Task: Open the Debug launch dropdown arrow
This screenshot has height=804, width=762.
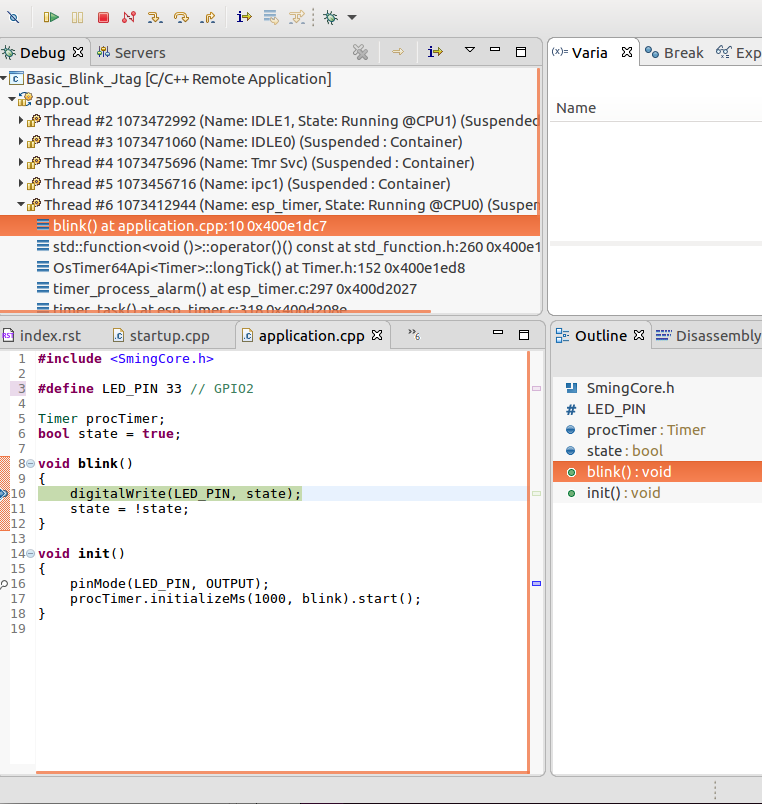Action: click(x=352, y=17)
